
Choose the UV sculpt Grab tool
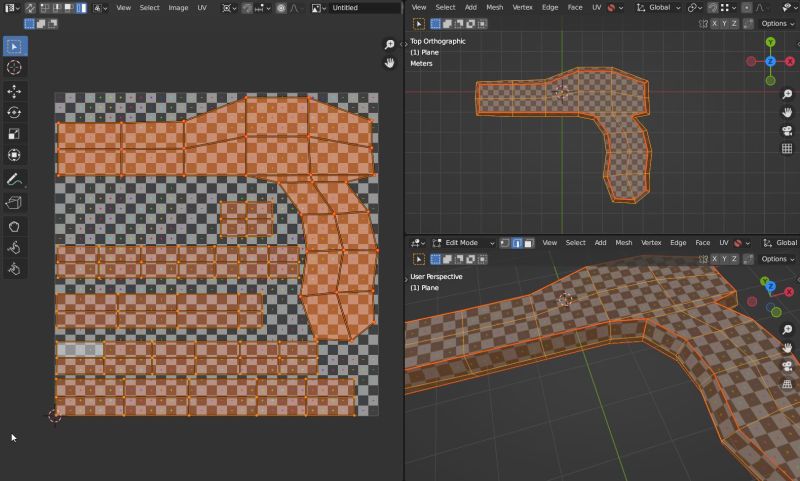tap(14, 226)
